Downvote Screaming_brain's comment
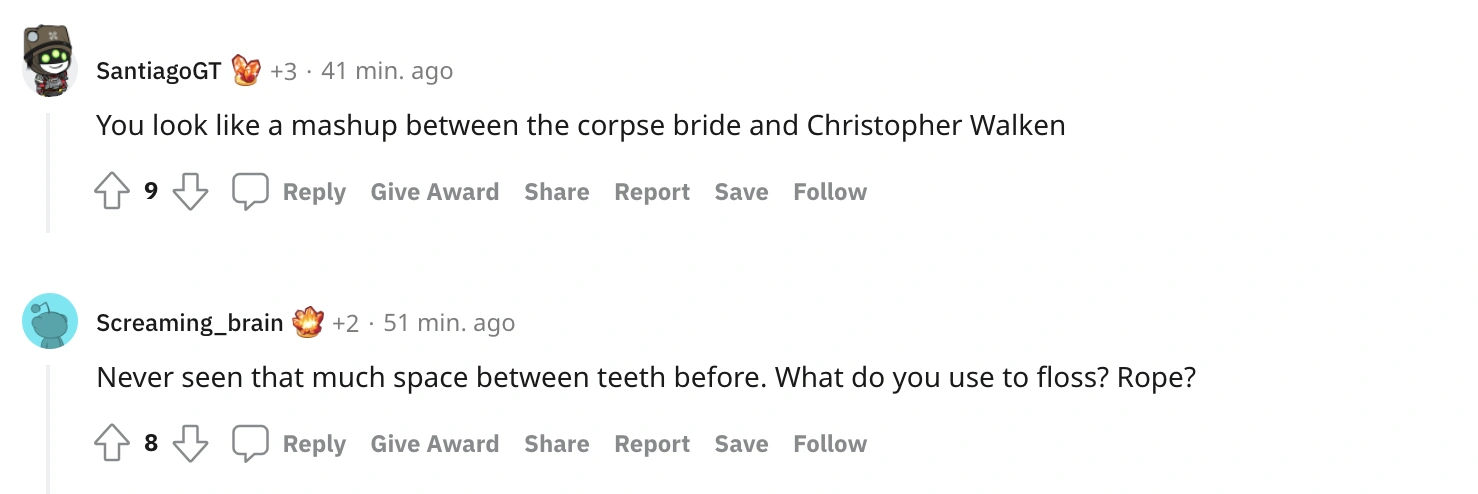This screenshot has height=494, width=1478. click(x=190, y=444)
